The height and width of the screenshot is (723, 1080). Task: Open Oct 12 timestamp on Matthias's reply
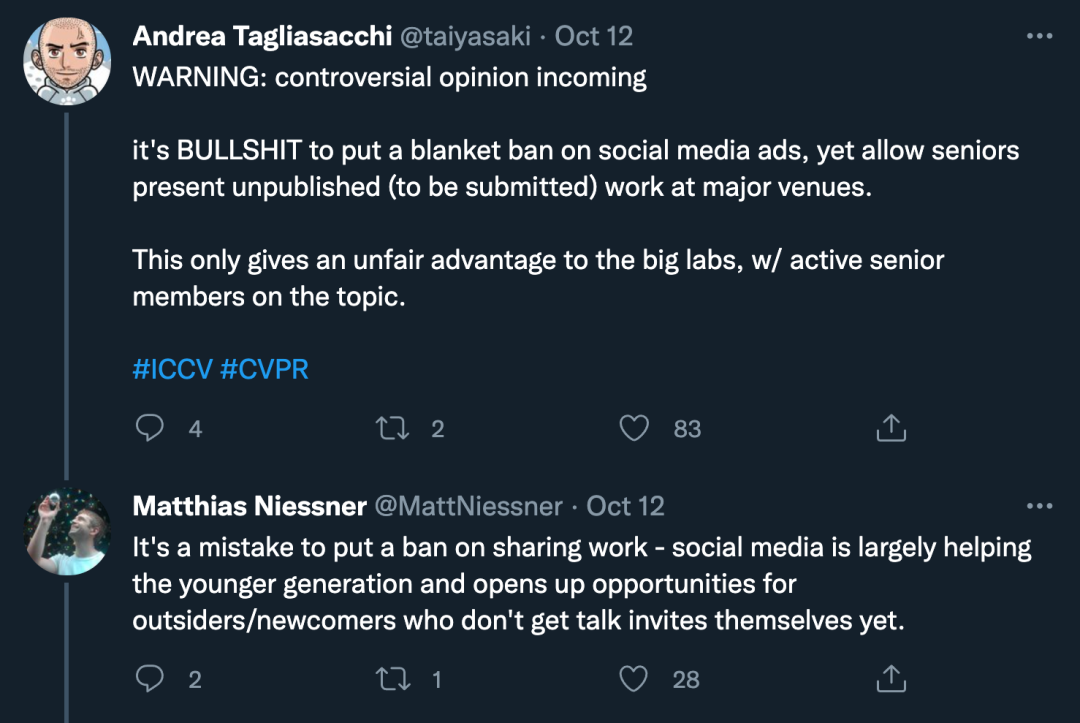(x=626, y=507)
